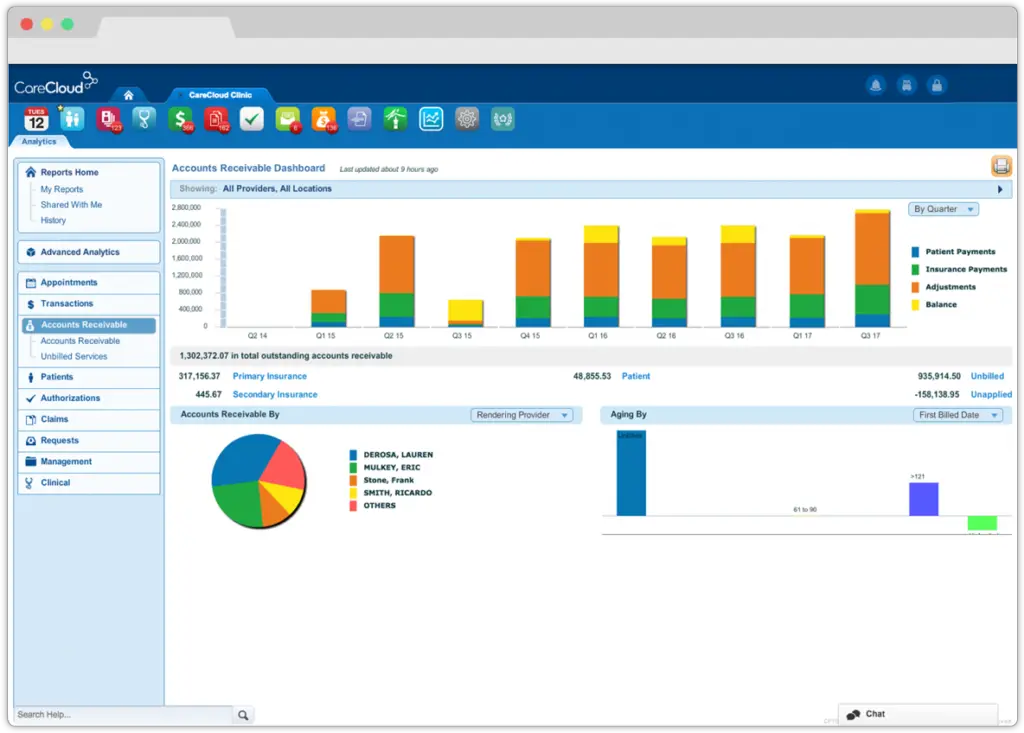Click the Primary Insurance link
1024x733 pixels.
click(x=270, y=376)
